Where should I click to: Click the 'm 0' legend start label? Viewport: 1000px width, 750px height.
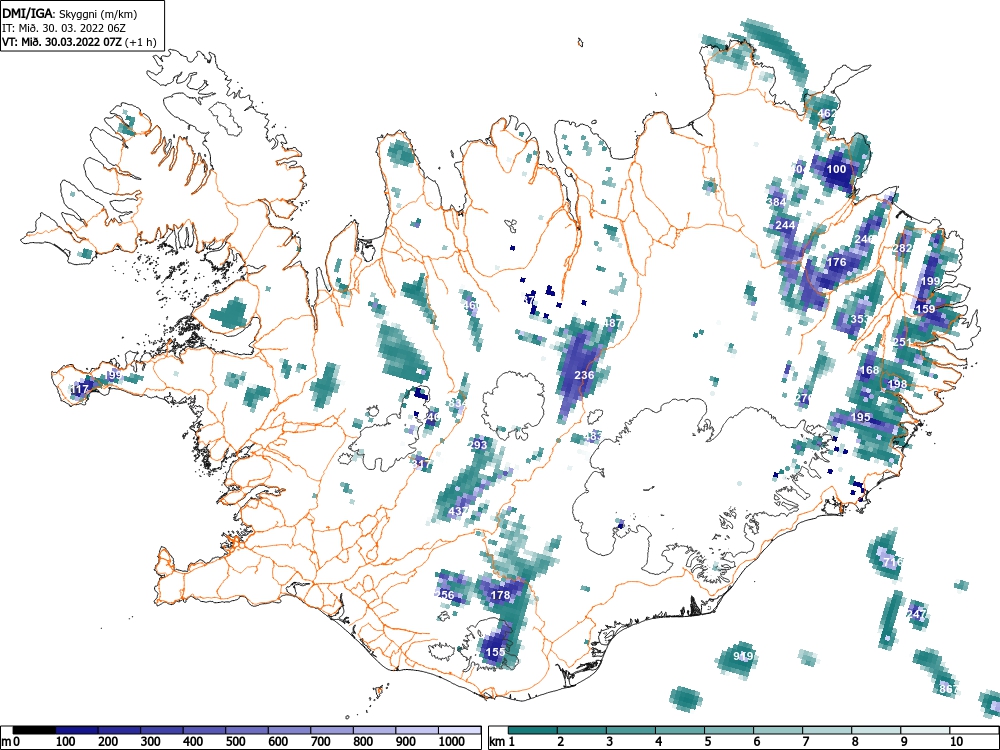(10, 742)
